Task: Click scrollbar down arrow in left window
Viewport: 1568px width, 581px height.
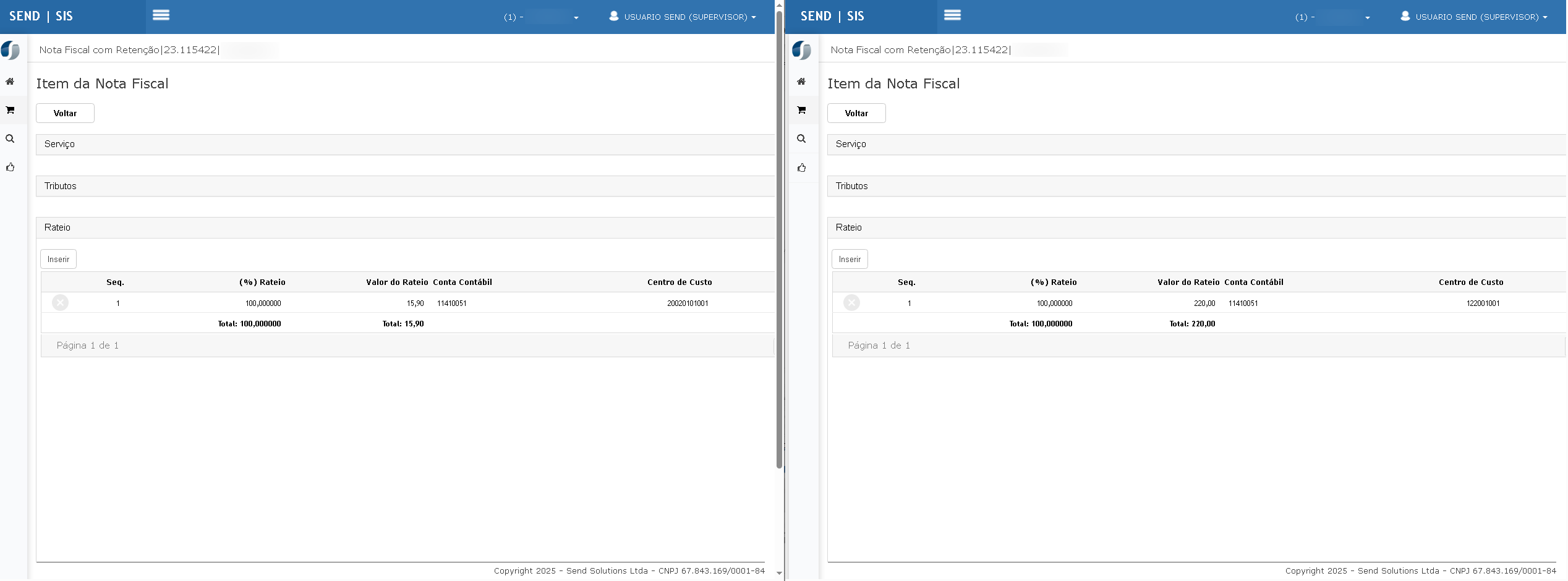Action: 779,574
